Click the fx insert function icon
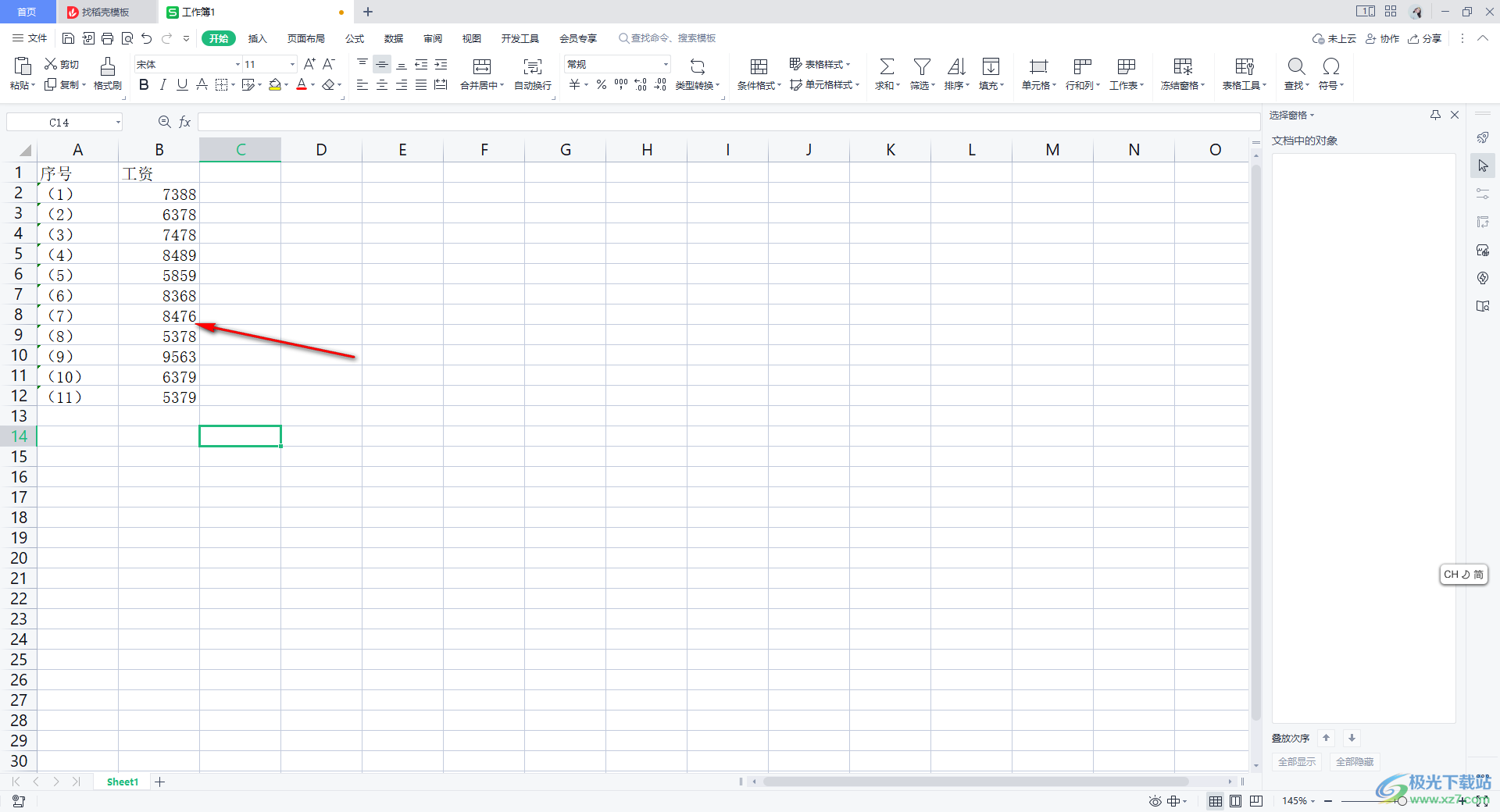1500x812 pixels. (185, 122)
